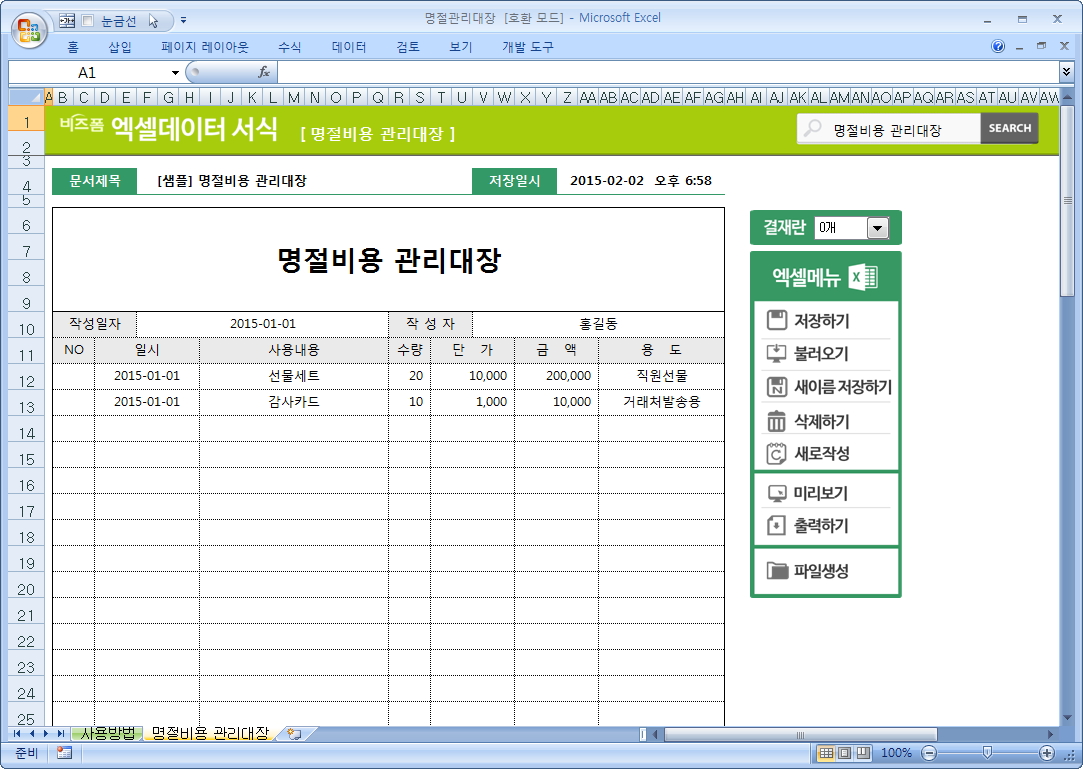Toggle the 눈금선 gridlines checkbox

pos(87,20)
